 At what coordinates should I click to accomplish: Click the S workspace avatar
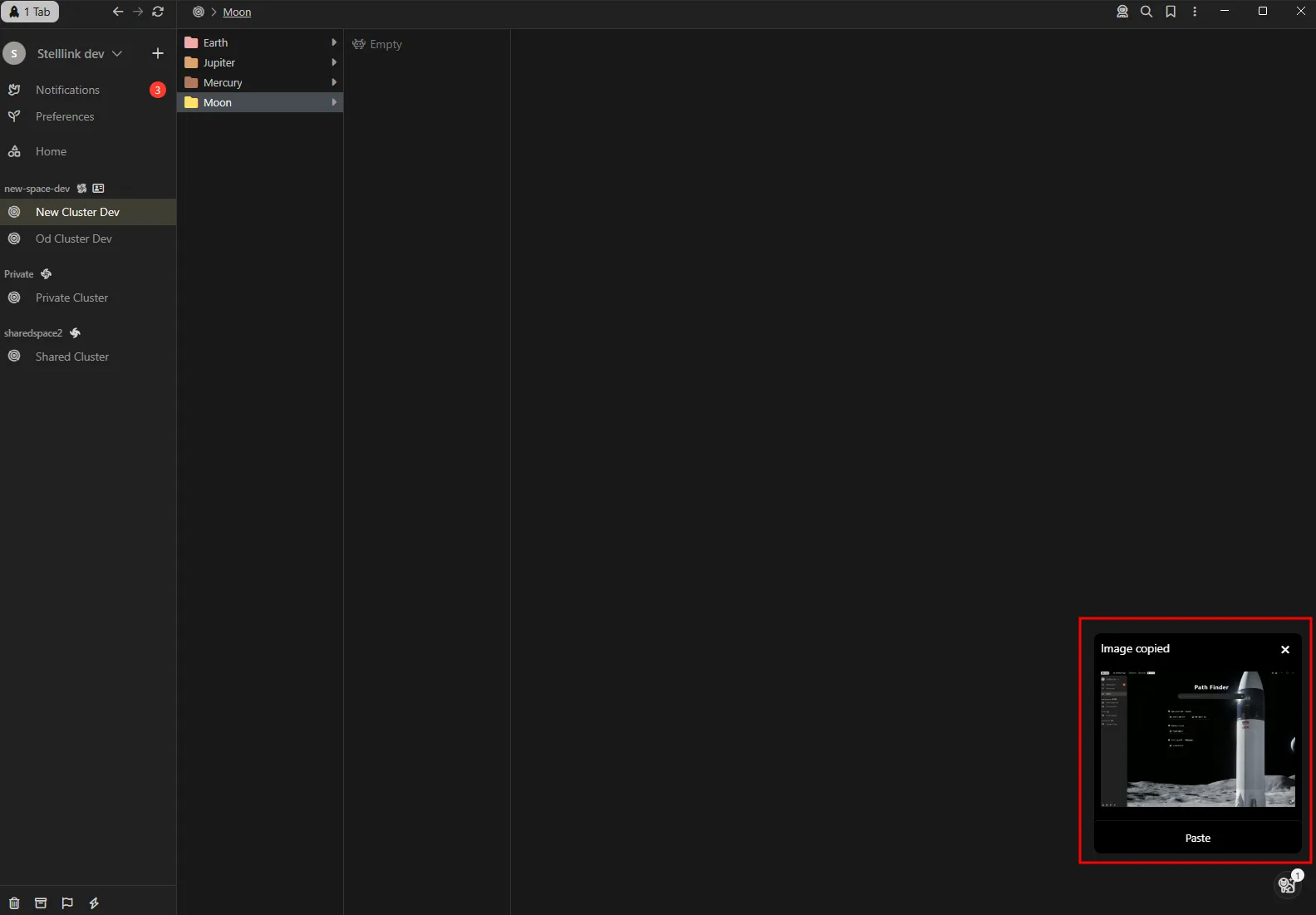click(14, 53)
